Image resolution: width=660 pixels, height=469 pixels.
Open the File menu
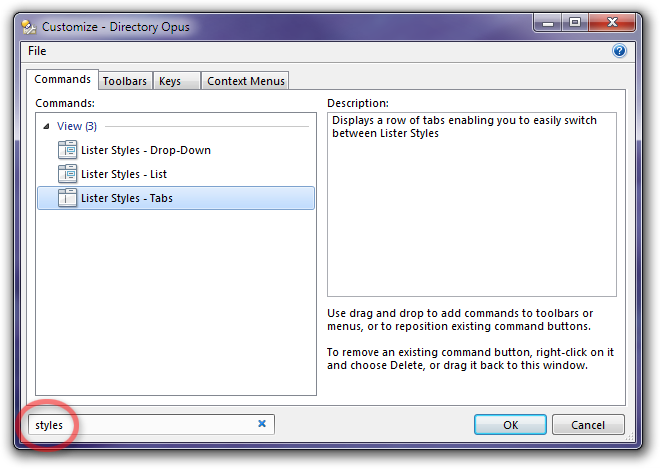pos(37,51)
